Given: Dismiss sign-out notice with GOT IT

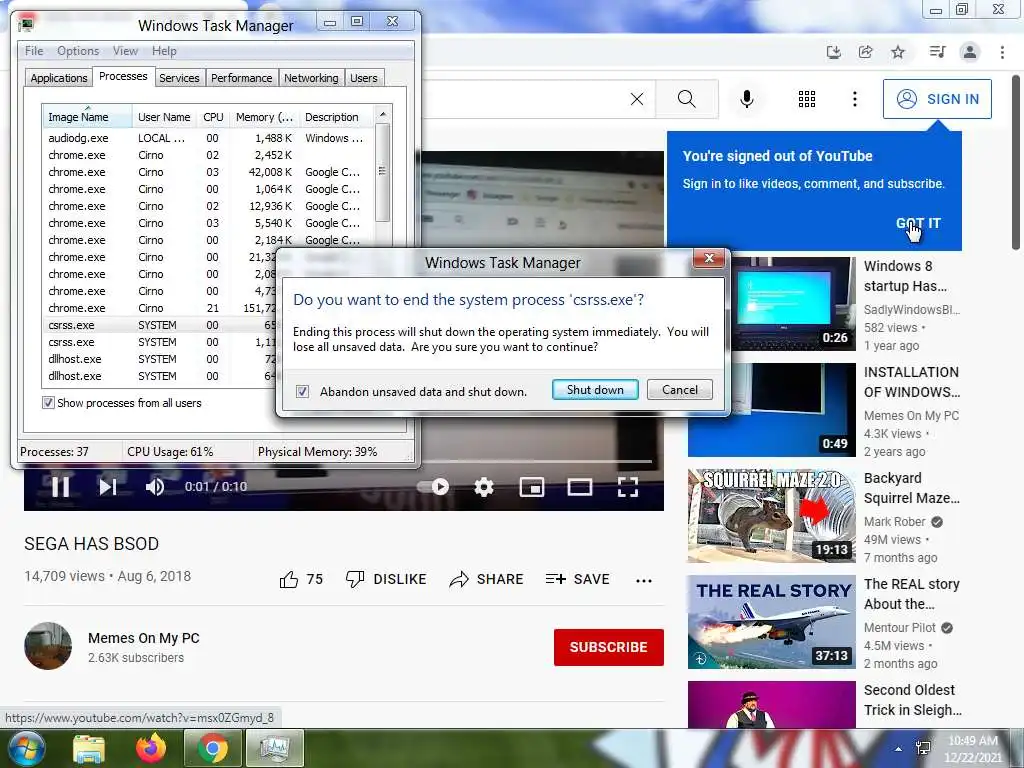Looking at the screenshot, I should [918, 223].
